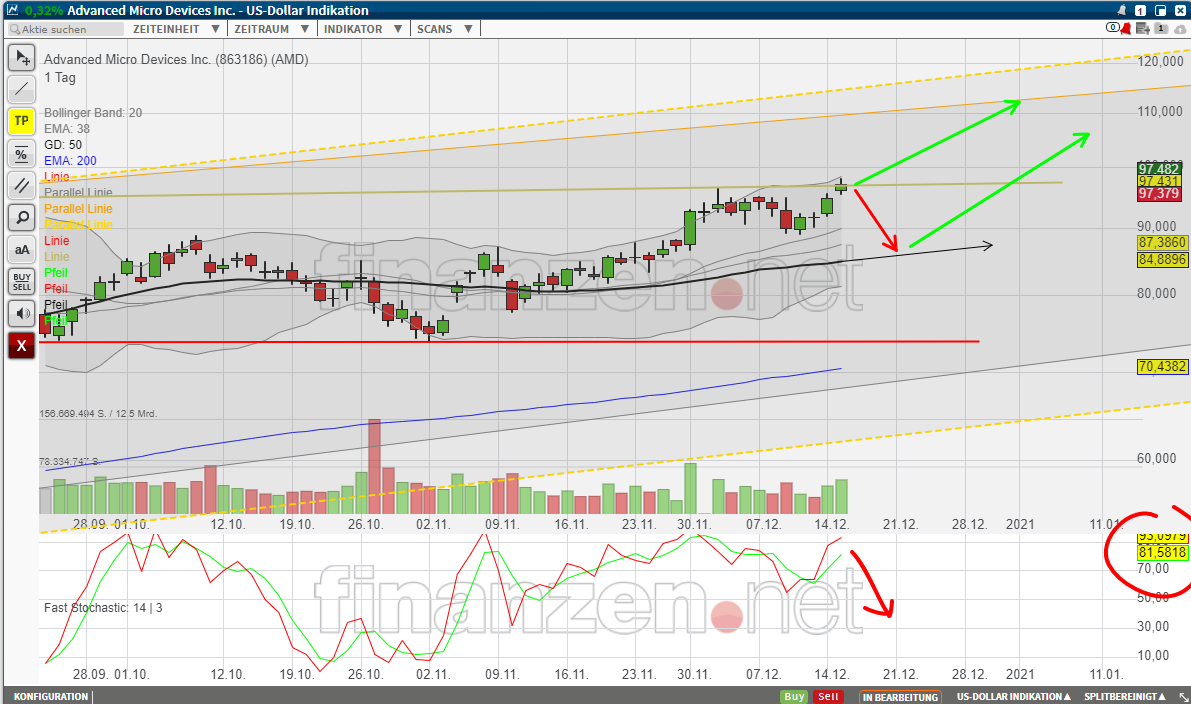Click the 87,3860 yellow price label
1191x704 pixels.
[1162, 242]
